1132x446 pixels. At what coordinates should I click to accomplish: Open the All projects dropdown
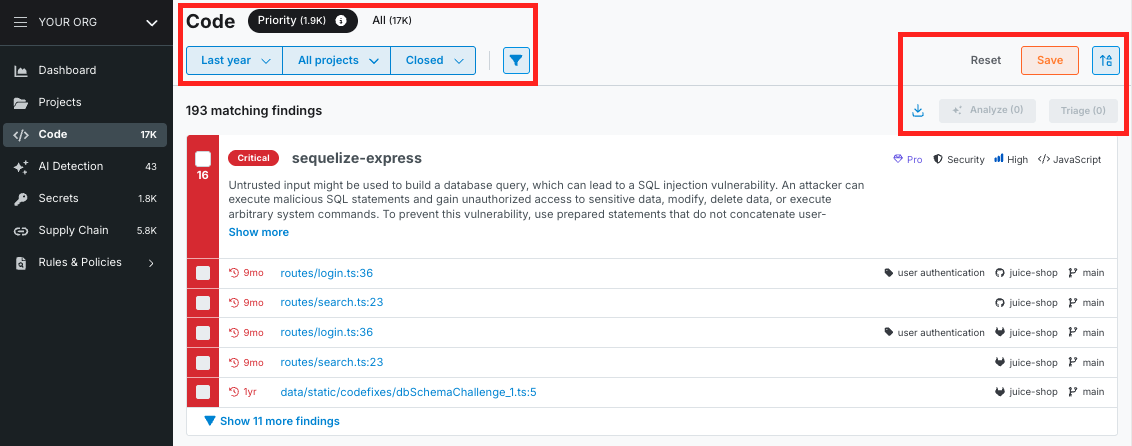point(337,60)
